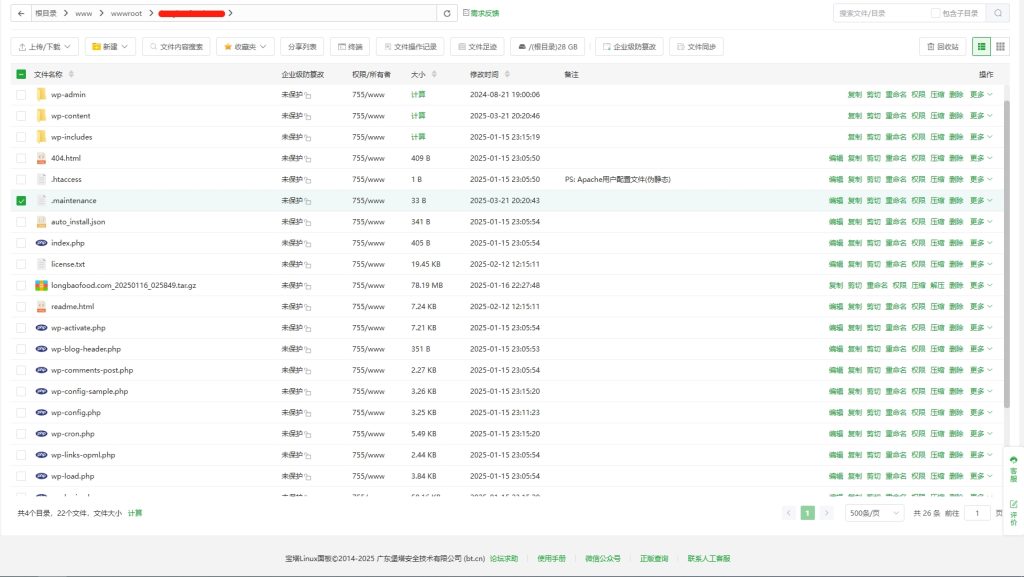Click lock icon in wp-admin protection column
The width and height of the screenshot is (1024, 577).
pyautogui.click(x=308, y=95)
